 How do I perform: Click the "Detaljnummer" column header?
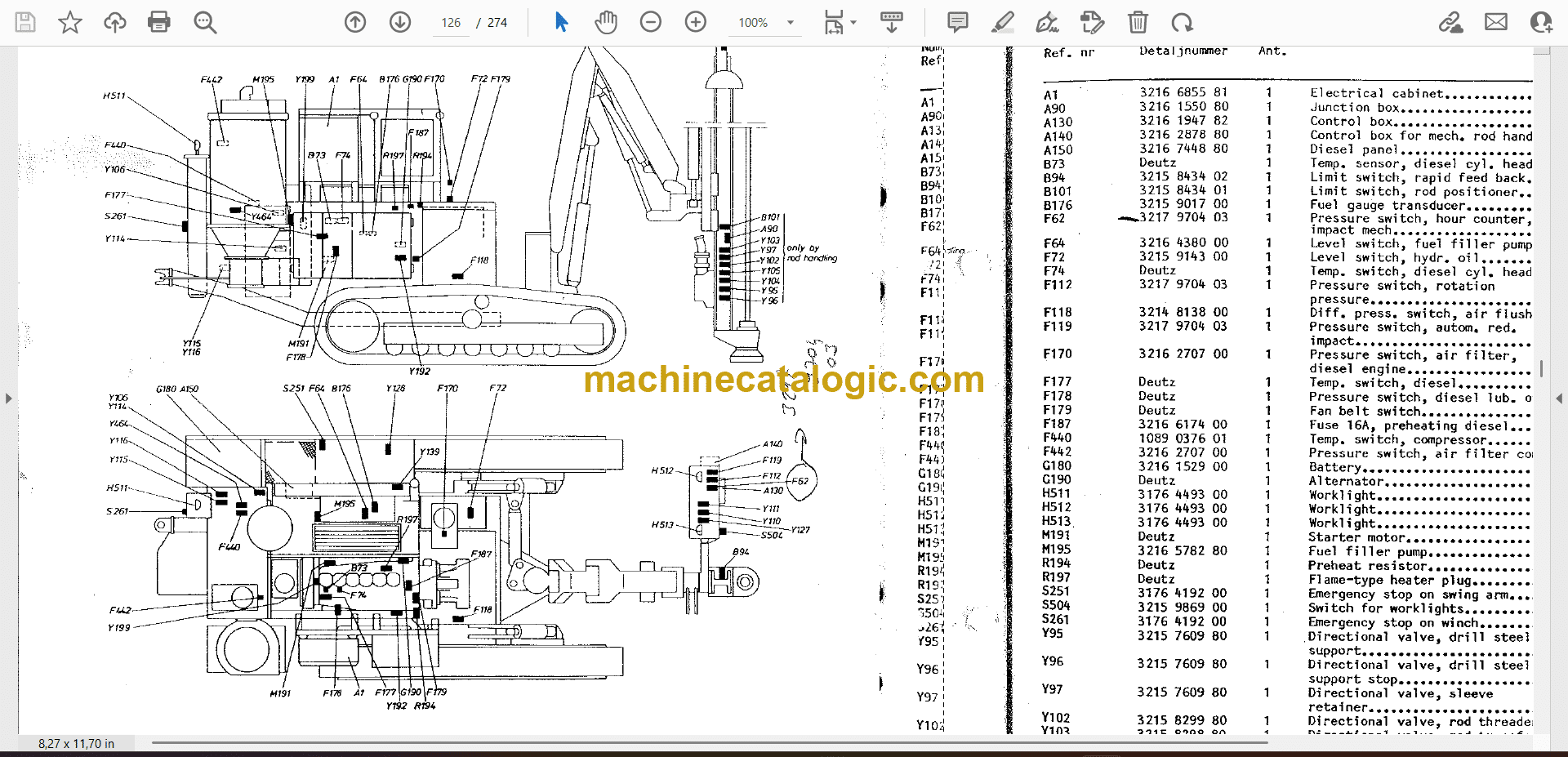(1183, 51)
